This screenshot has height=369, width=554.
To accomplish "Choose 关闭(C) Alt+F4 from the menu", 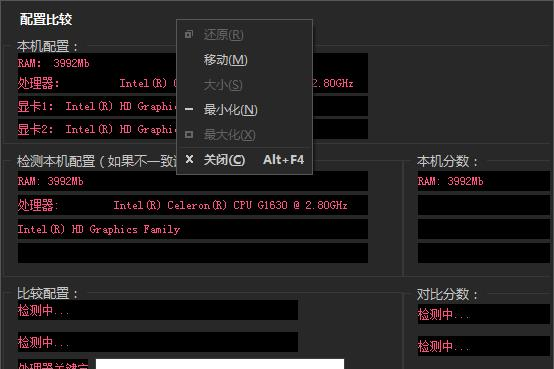I will [x=244, y=160].
